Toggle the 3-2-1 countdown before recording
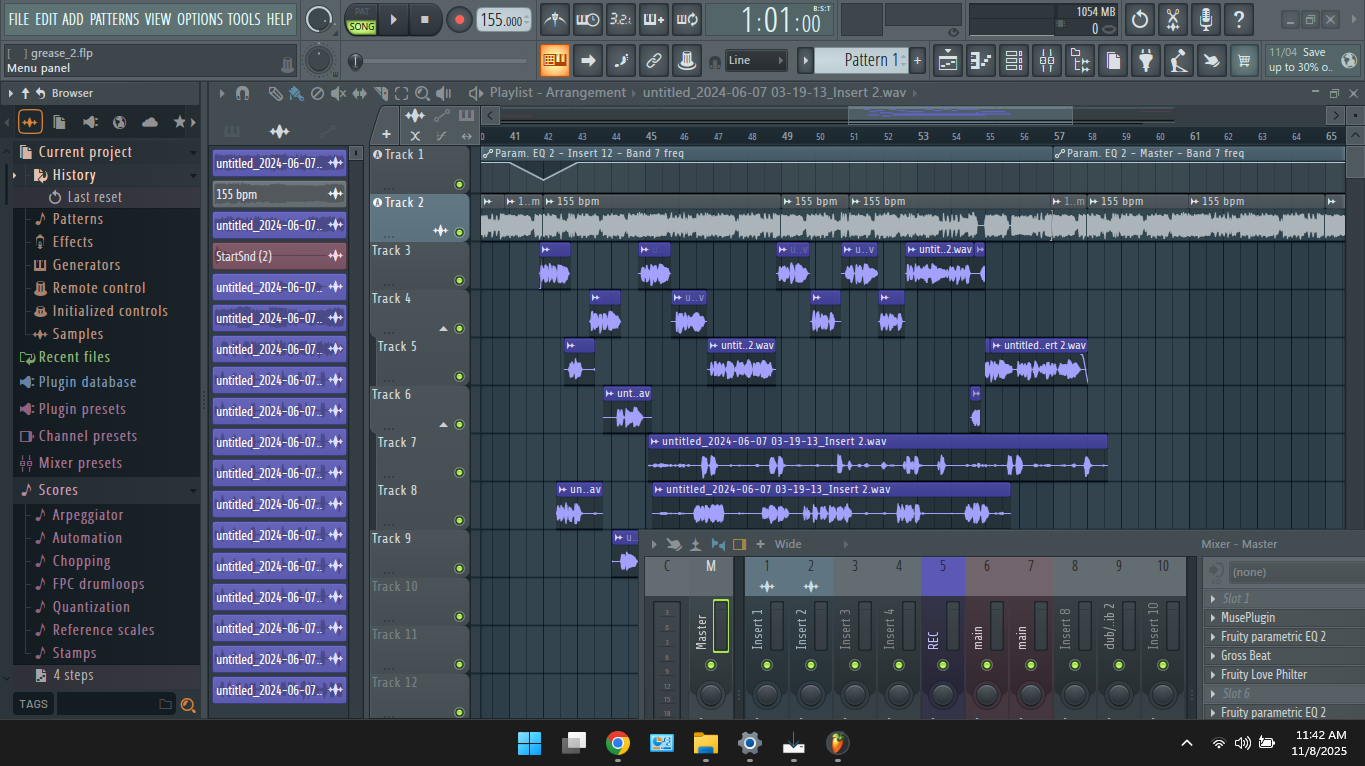This screenshot has width=1365, height=766. [x=621, y=19]
